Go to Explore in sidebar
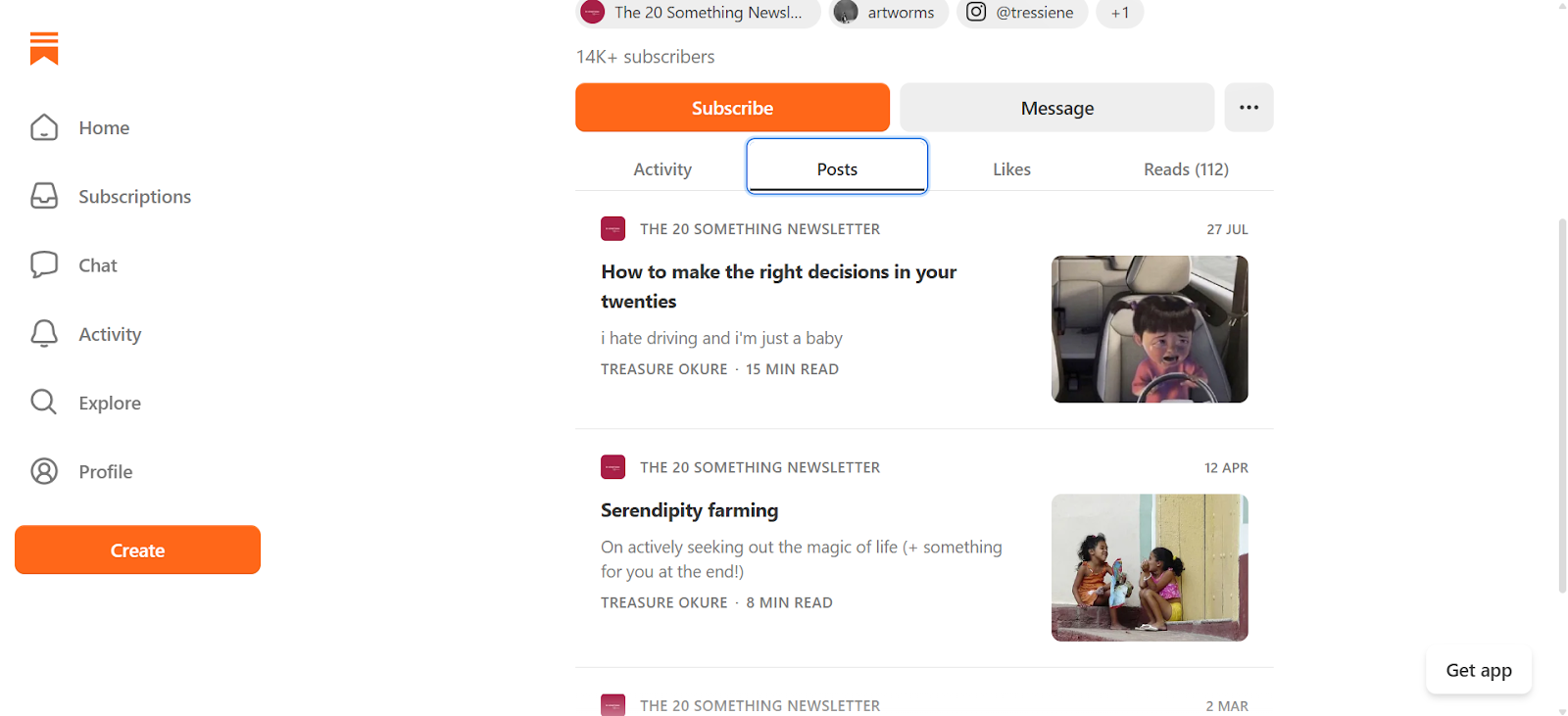This screenshot has height=716, width=1568. click(x=110, y=404)
